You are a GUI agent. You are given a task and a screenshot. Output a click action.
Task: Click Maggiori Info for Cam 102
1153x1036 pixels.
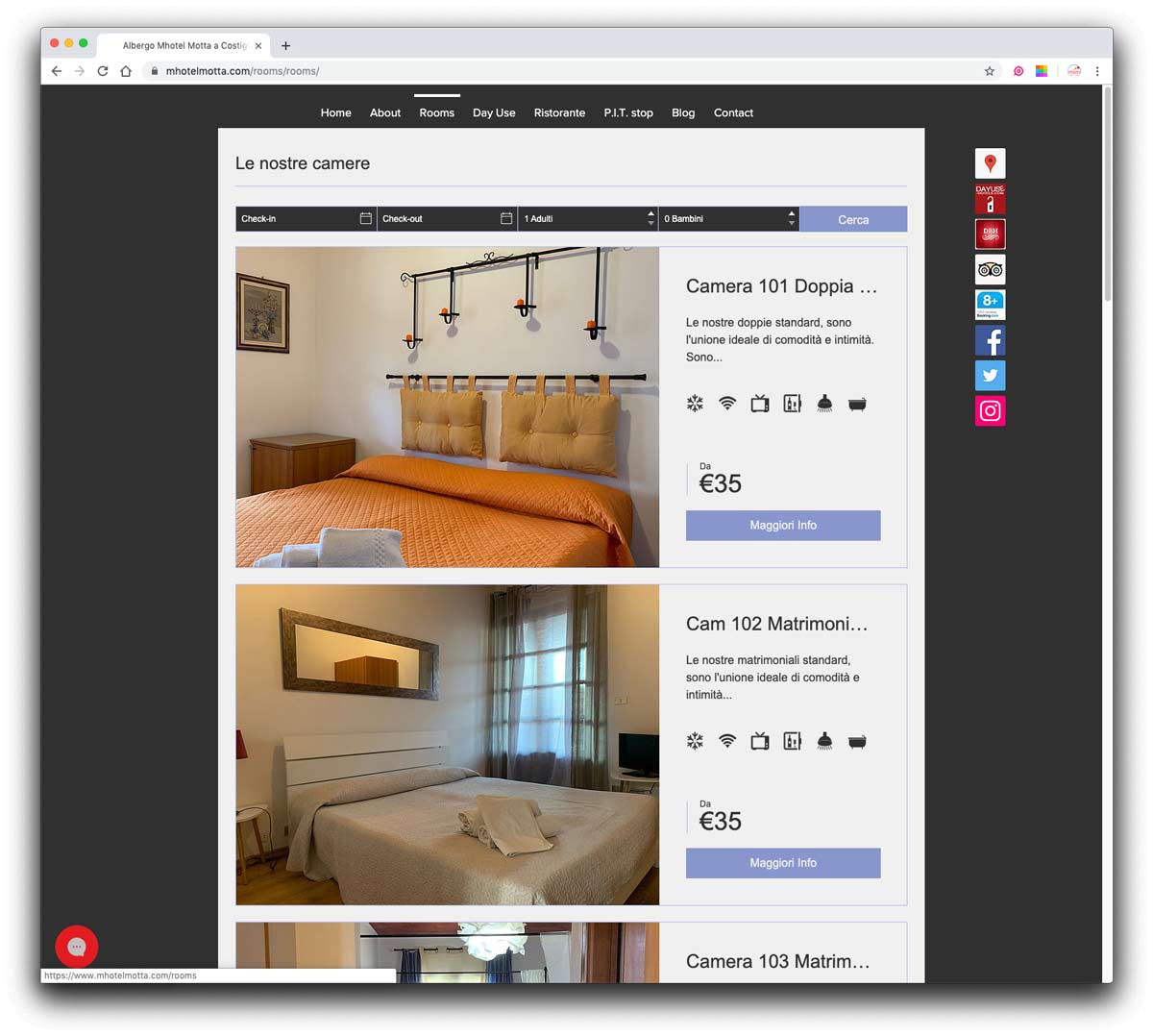click(x=783, y=862)
